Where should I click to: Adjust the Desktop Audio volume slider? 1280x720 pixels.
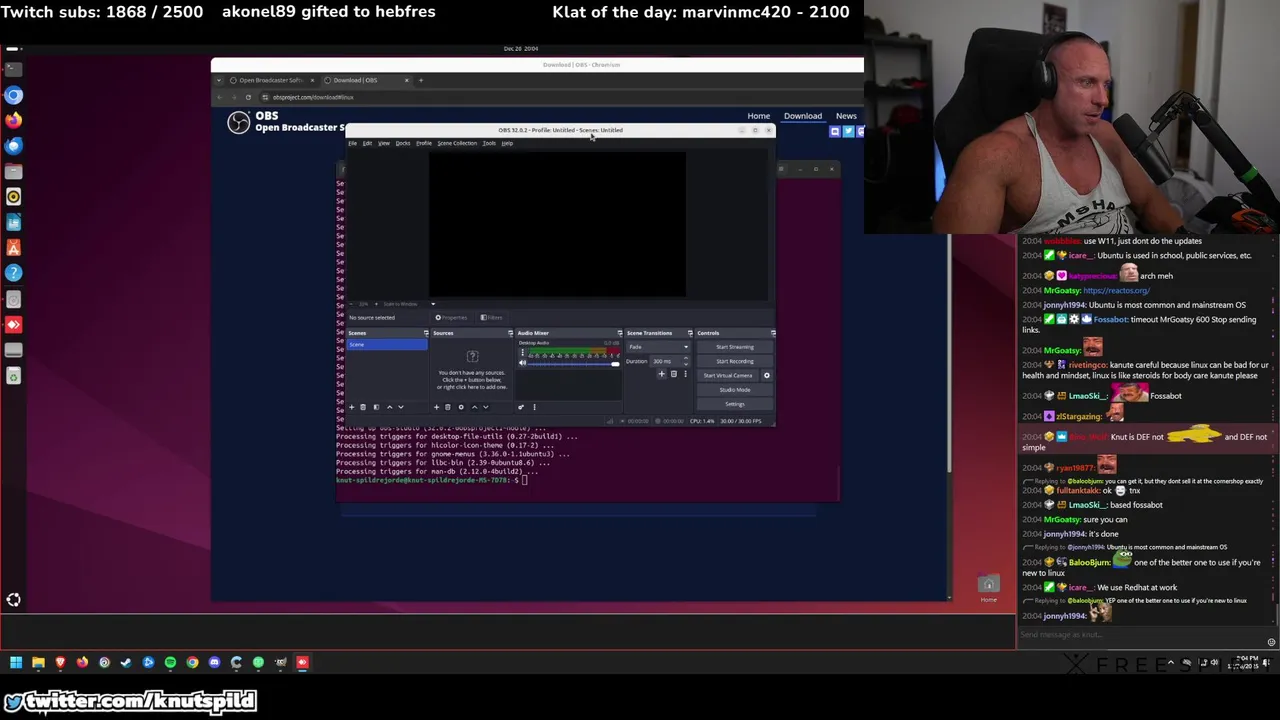point(574,364)
